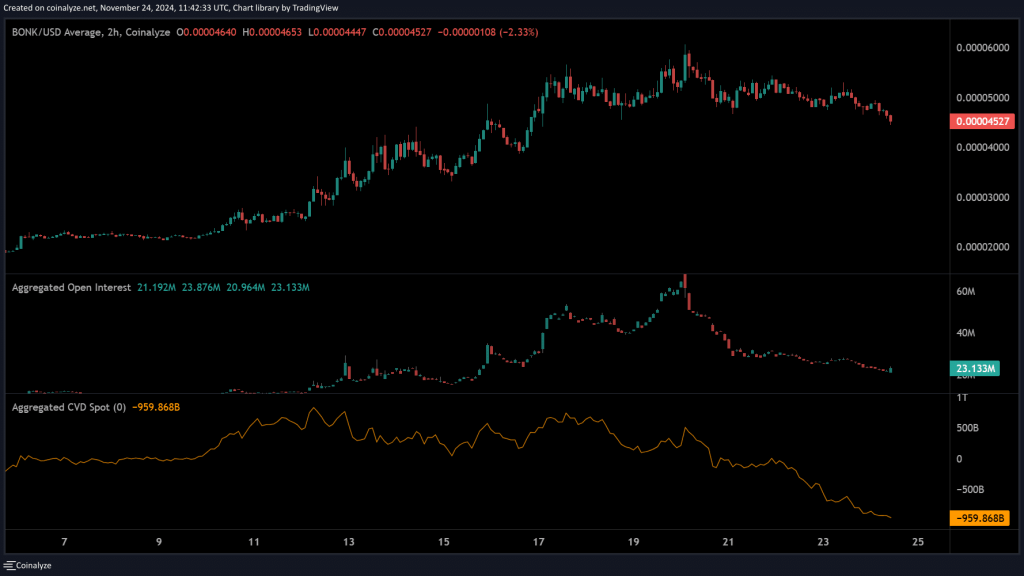
Task: Click the 0 CVD axis label
Action: pyautogui.click(x=959, y=459)
